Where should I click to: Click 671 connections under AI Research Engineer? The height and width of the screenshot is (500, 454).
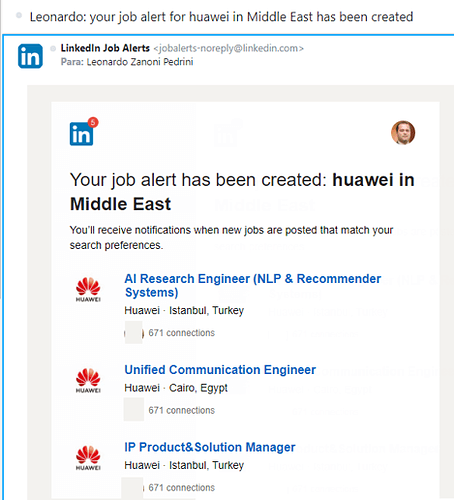(182, 333)
